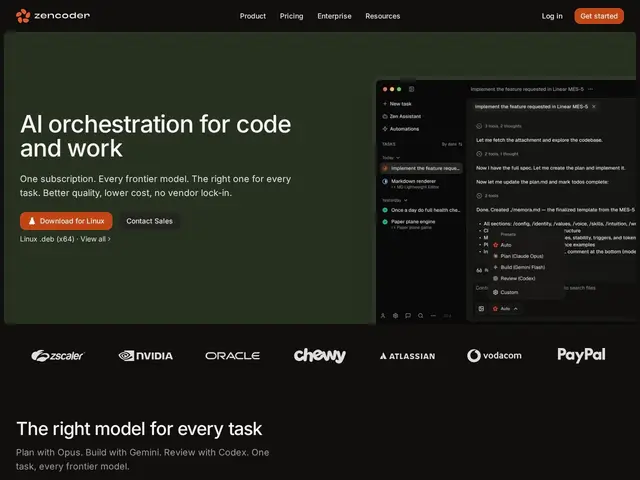Screen dimensions: 640x480
Task: Click the orange status icon of active task
Action: [x=385, y=168]
